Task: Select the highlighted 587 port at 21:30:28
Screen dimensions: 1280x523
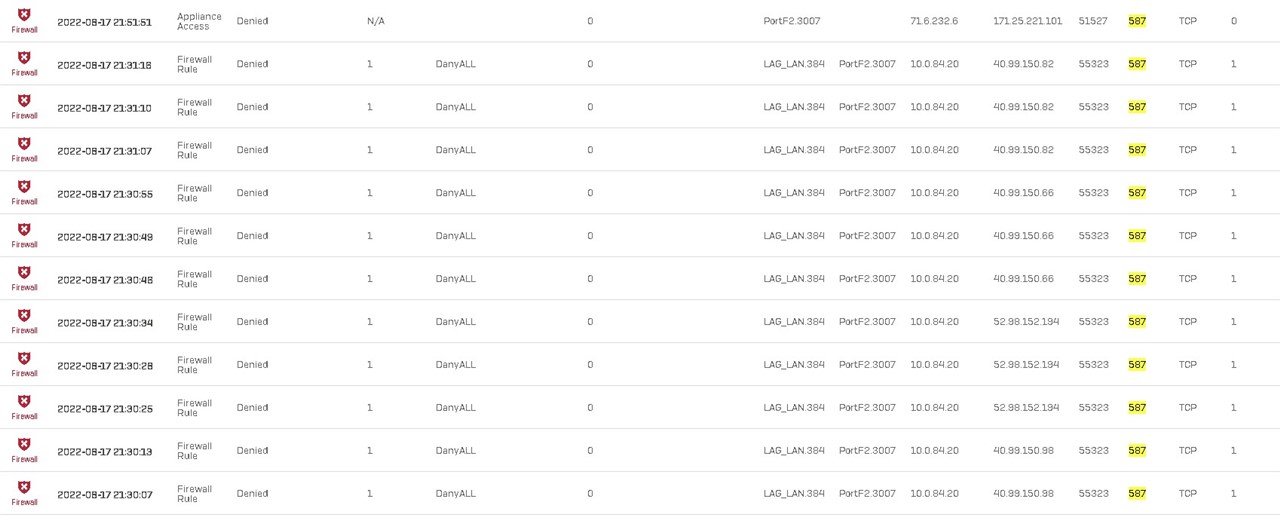Action: 1137,365
